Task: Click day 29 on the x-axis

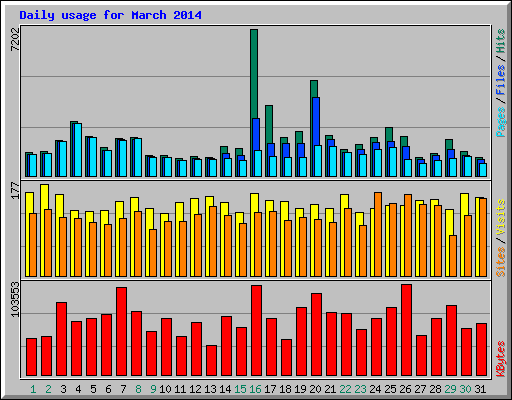Action: click(x=450, y=389)
